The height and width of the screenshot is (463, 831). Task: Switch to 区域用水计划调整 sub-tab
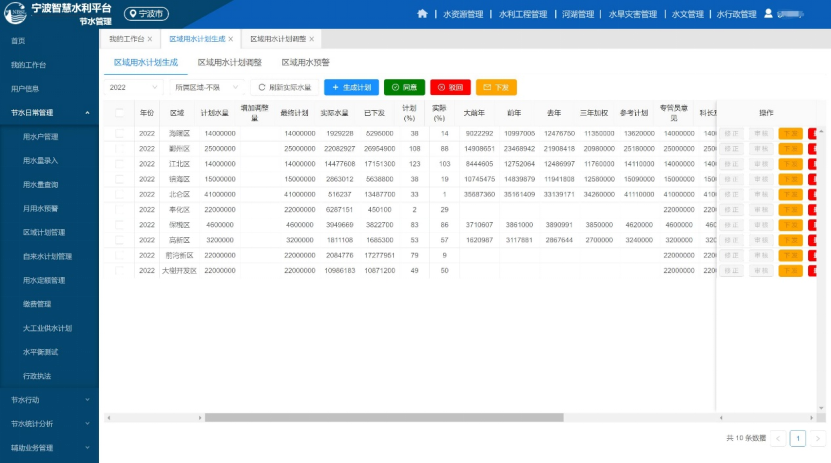229,63
